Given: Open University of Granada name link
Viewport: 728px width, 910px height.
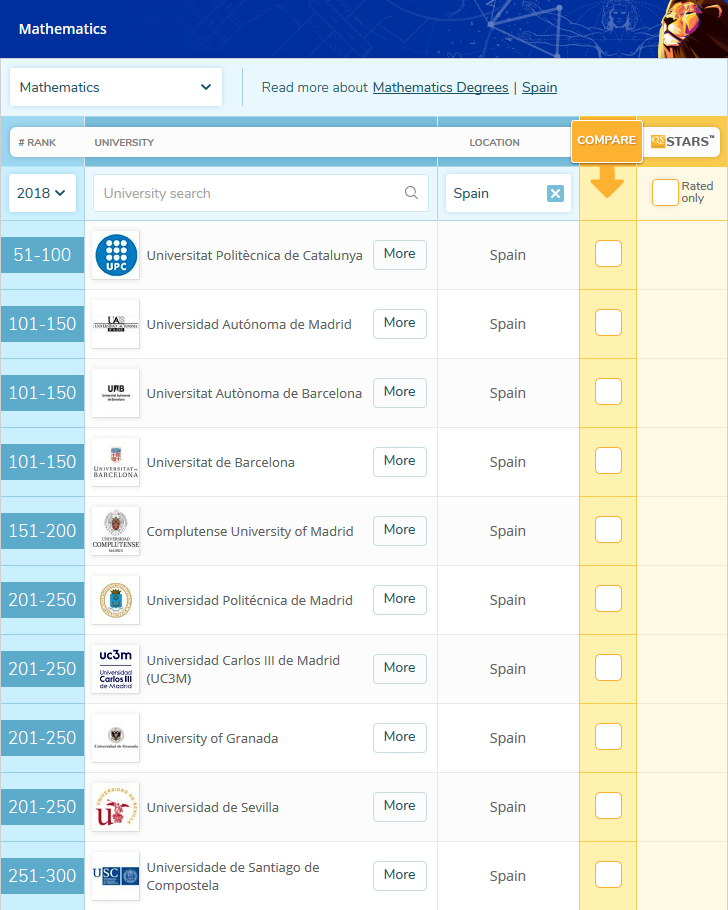Looking at the screenshot, I should (x=212, y=739).
